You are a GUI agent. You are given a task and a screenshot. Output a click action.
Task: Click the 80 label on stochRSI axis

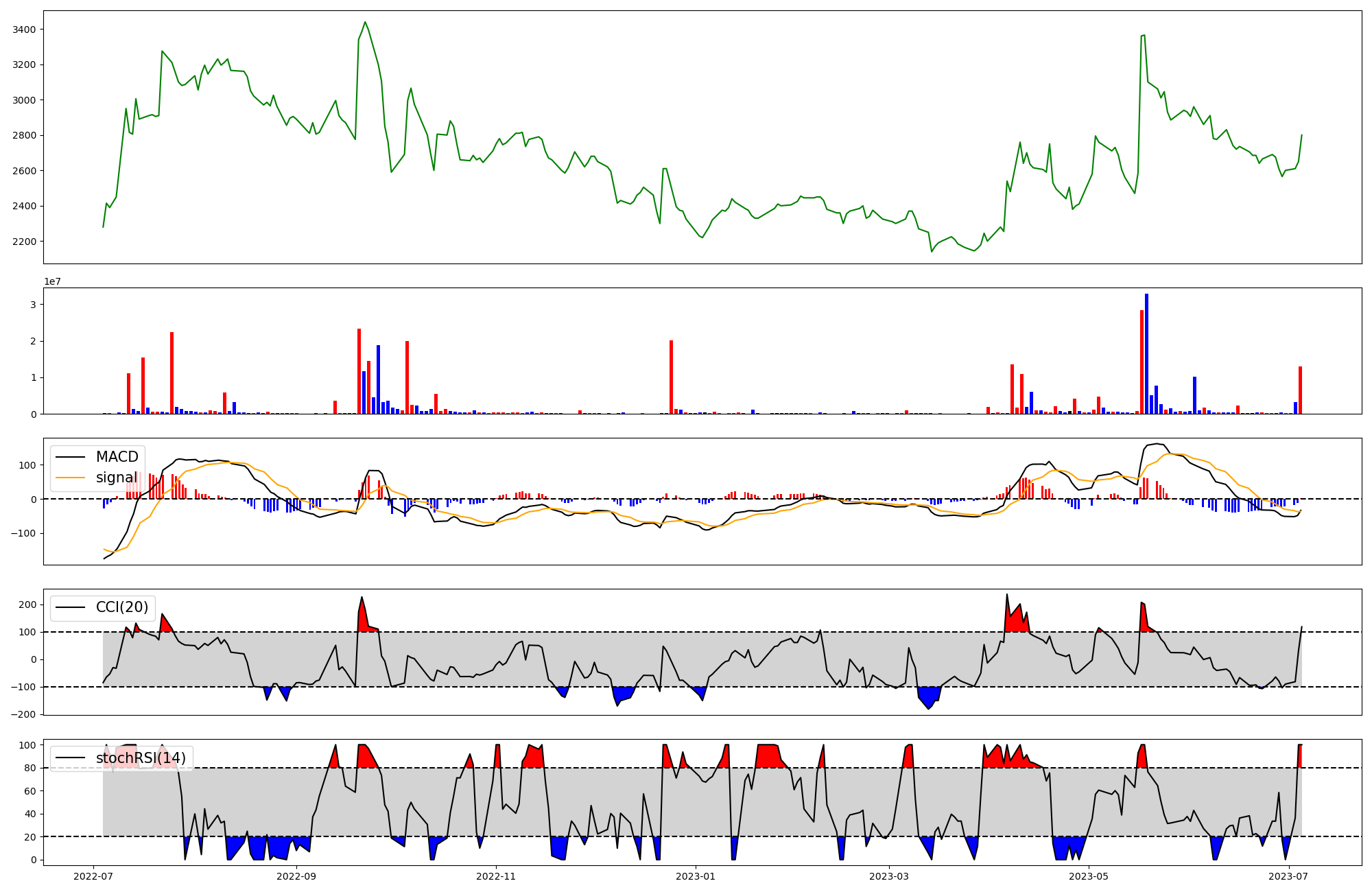click(x=29, y=768)
